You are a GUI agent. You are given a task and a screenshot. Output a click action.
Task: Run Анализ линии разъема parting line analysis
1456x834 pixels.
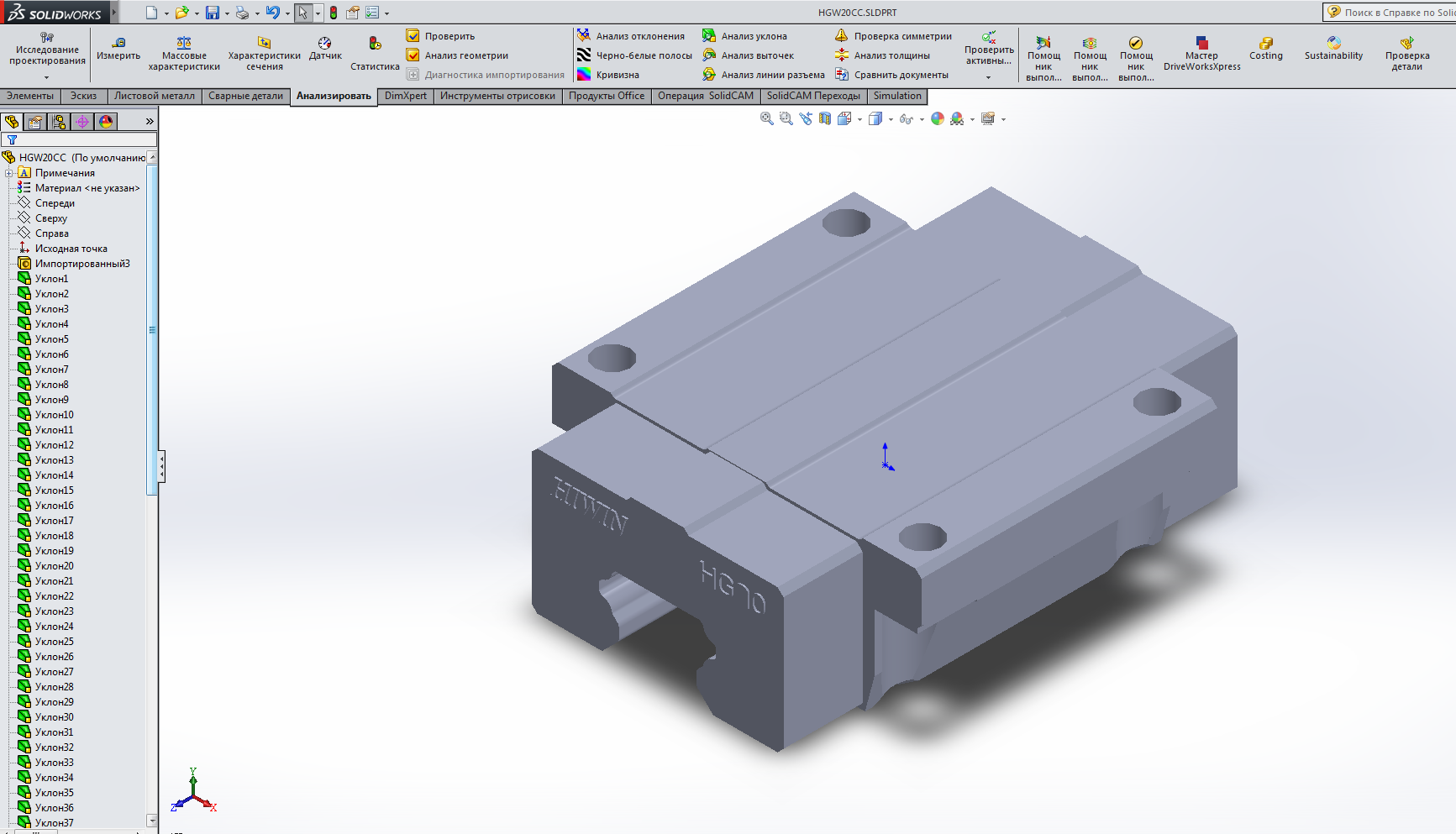click(764, 75)
